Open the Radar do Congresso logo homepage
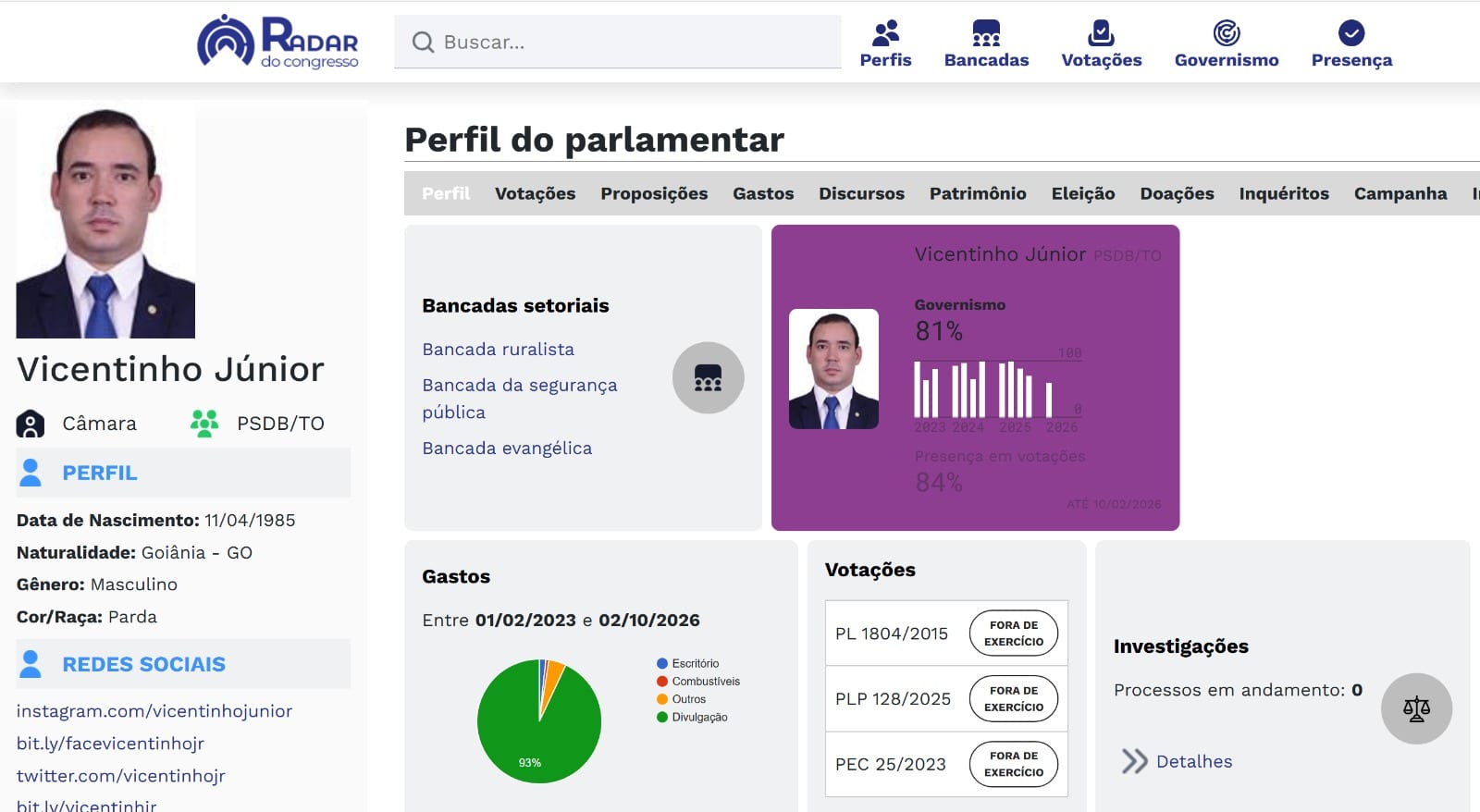 pyautogui.click(x=277, y=42)
